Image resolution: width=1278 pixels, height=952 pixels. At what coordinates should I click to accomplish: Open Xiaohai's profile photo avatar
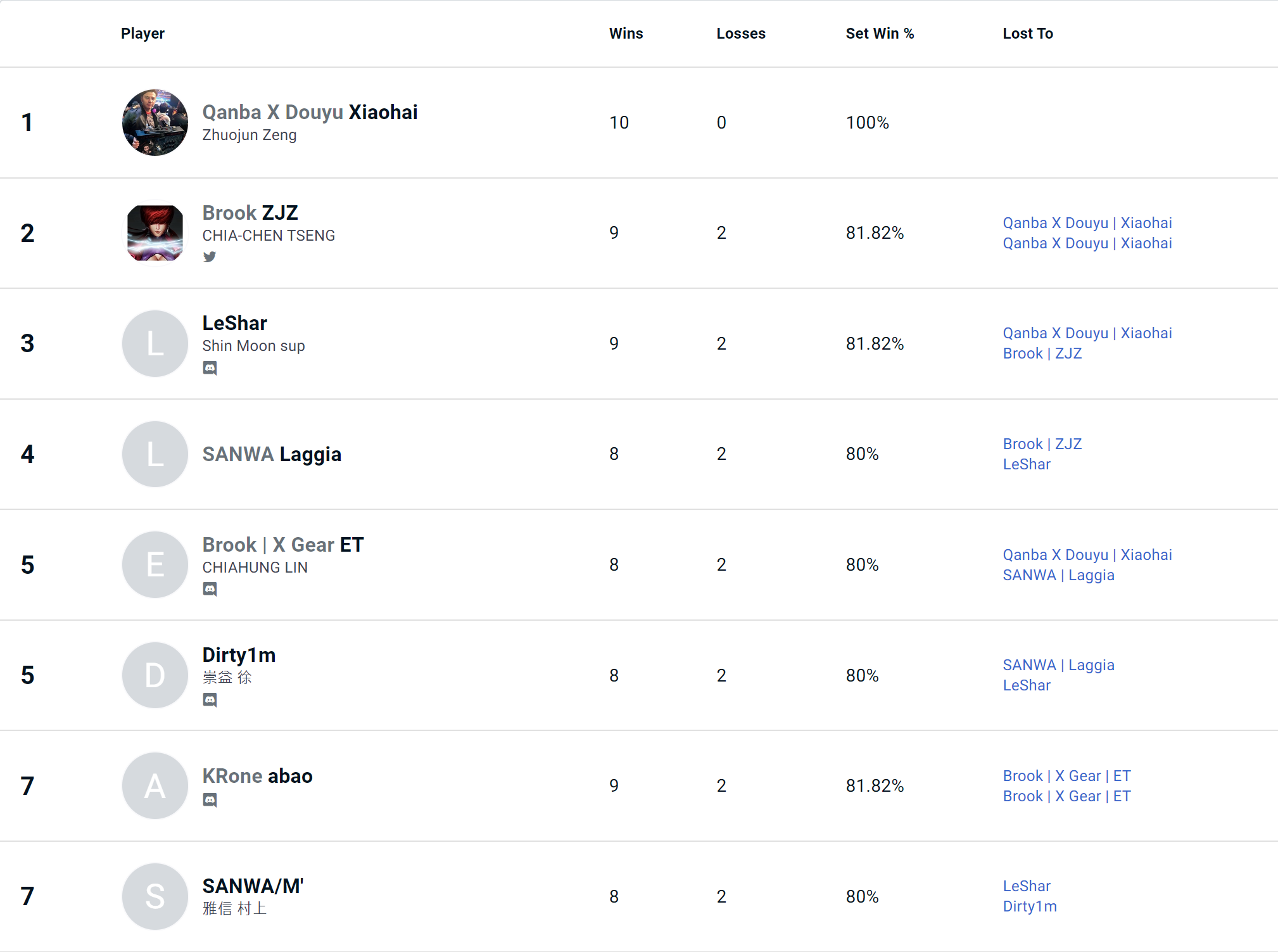coord(155,122)
